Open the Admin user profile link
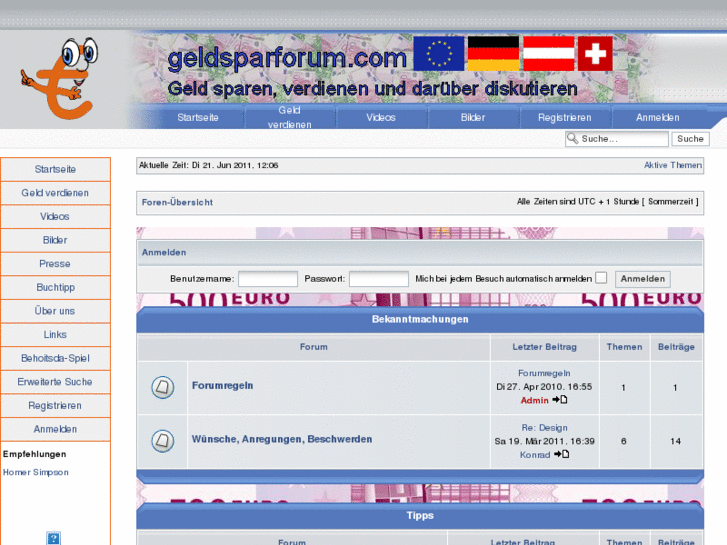Image resolution: width=727 pixels, height=545 pixels. click(x=535, y=400)
